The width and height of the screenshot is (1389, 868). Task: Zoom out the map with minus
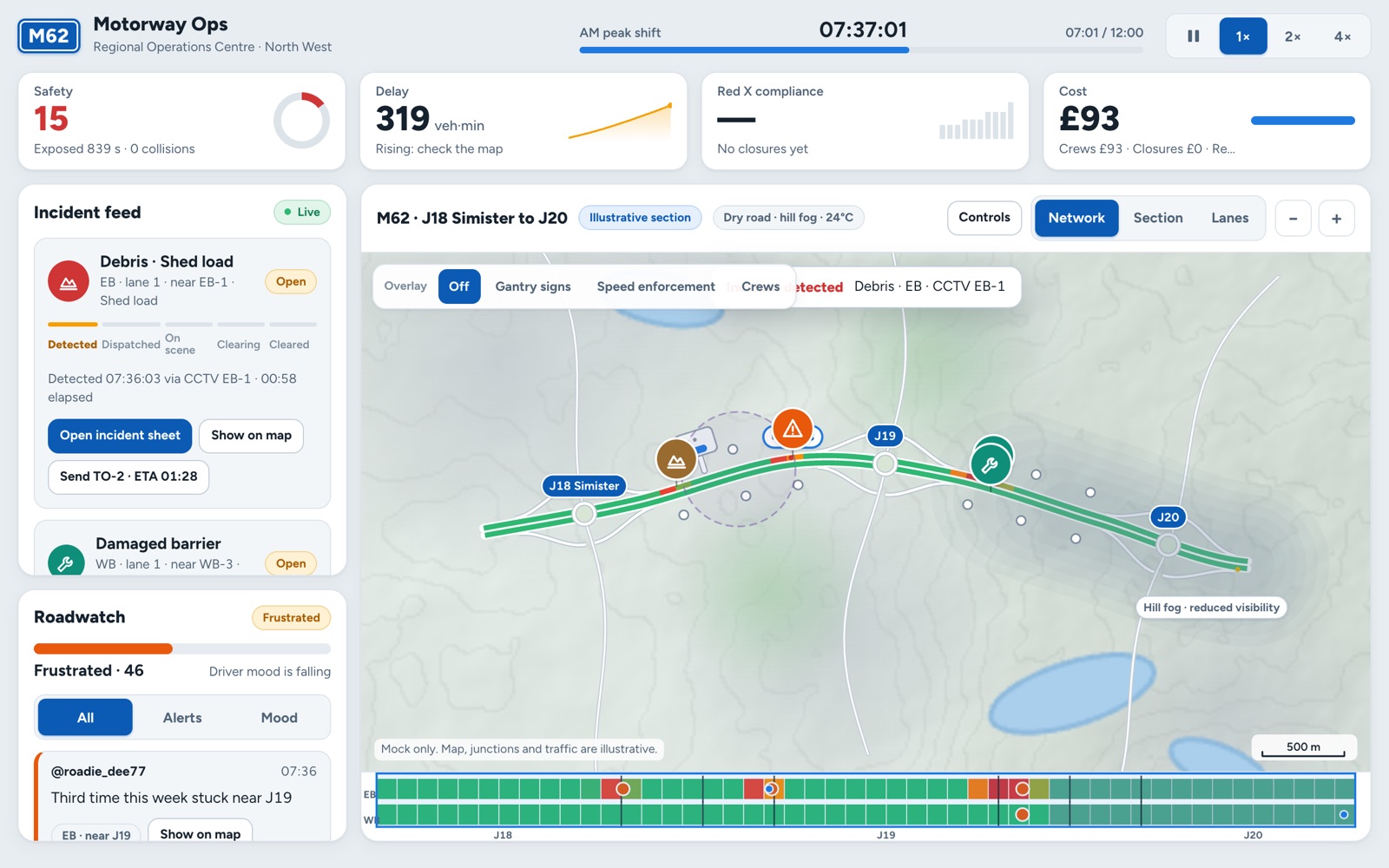[x=1293, y=219]
